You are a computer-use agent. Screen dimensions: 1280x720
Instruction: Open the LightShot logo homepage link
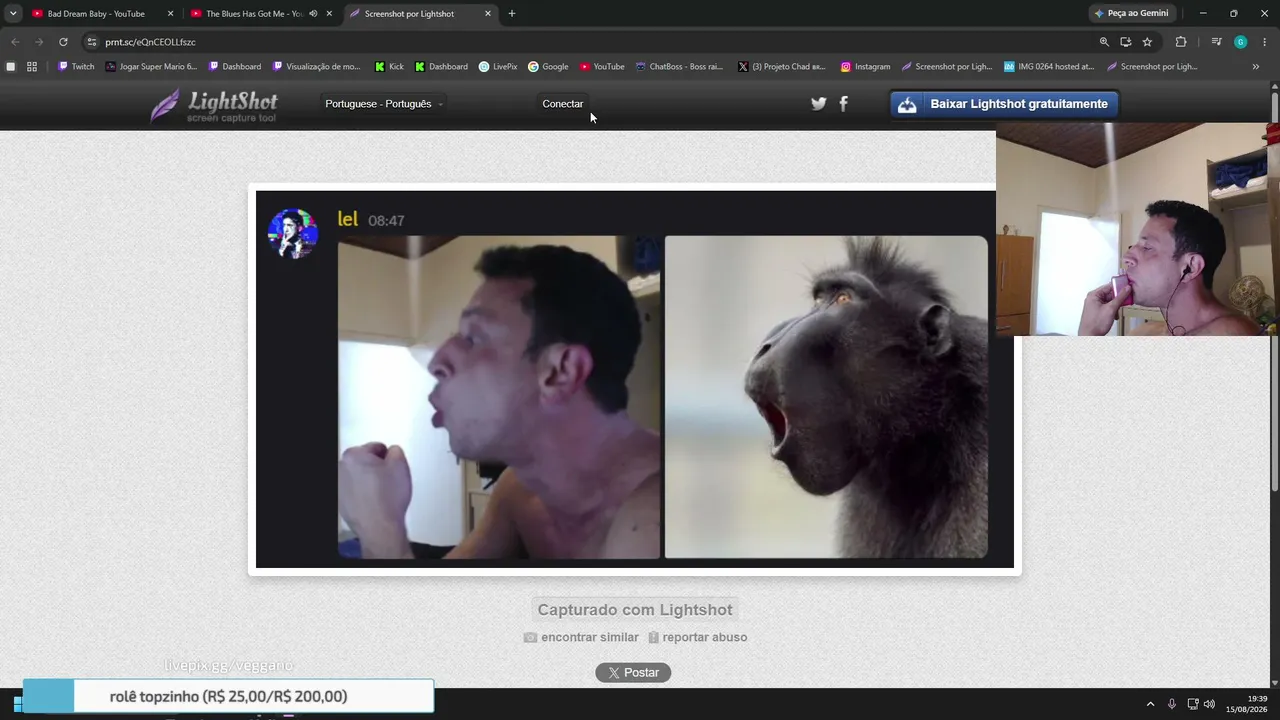(214, 104)
